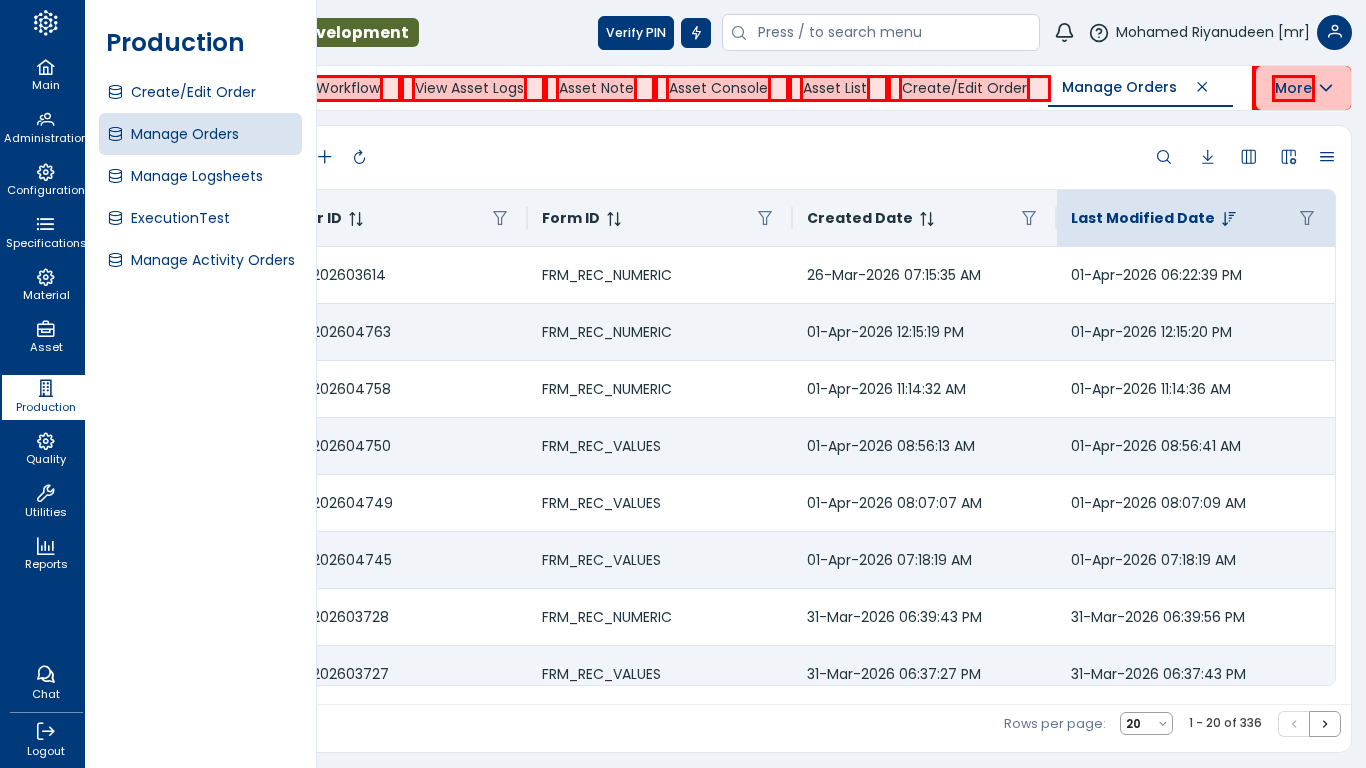The image size is (1366, 768).
Task: Filter the Last Modified Date column
Action: coord(1307,218)
